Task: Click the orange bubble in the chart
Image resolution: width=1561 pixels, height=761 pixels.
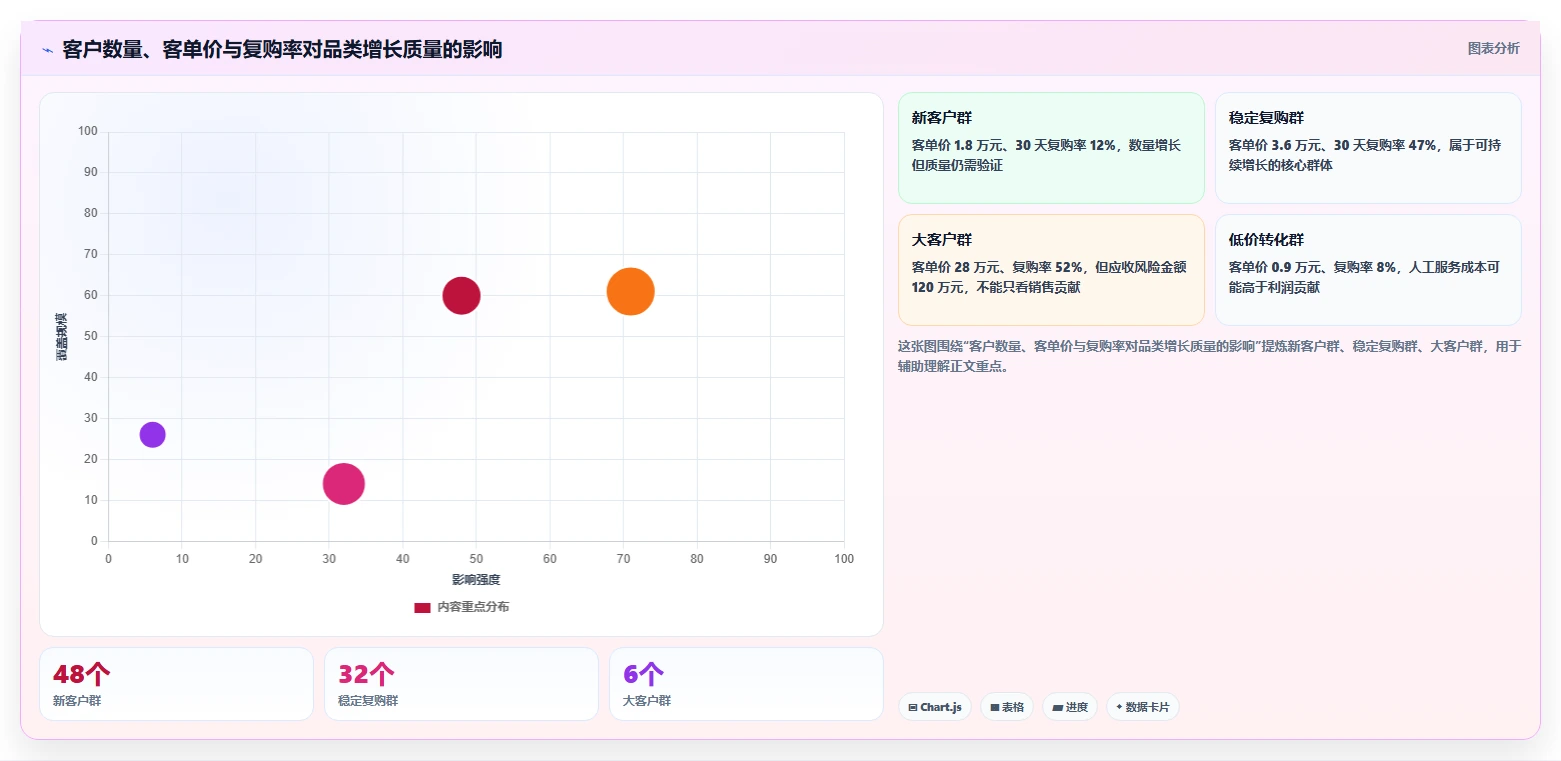Action: [630, 292]
